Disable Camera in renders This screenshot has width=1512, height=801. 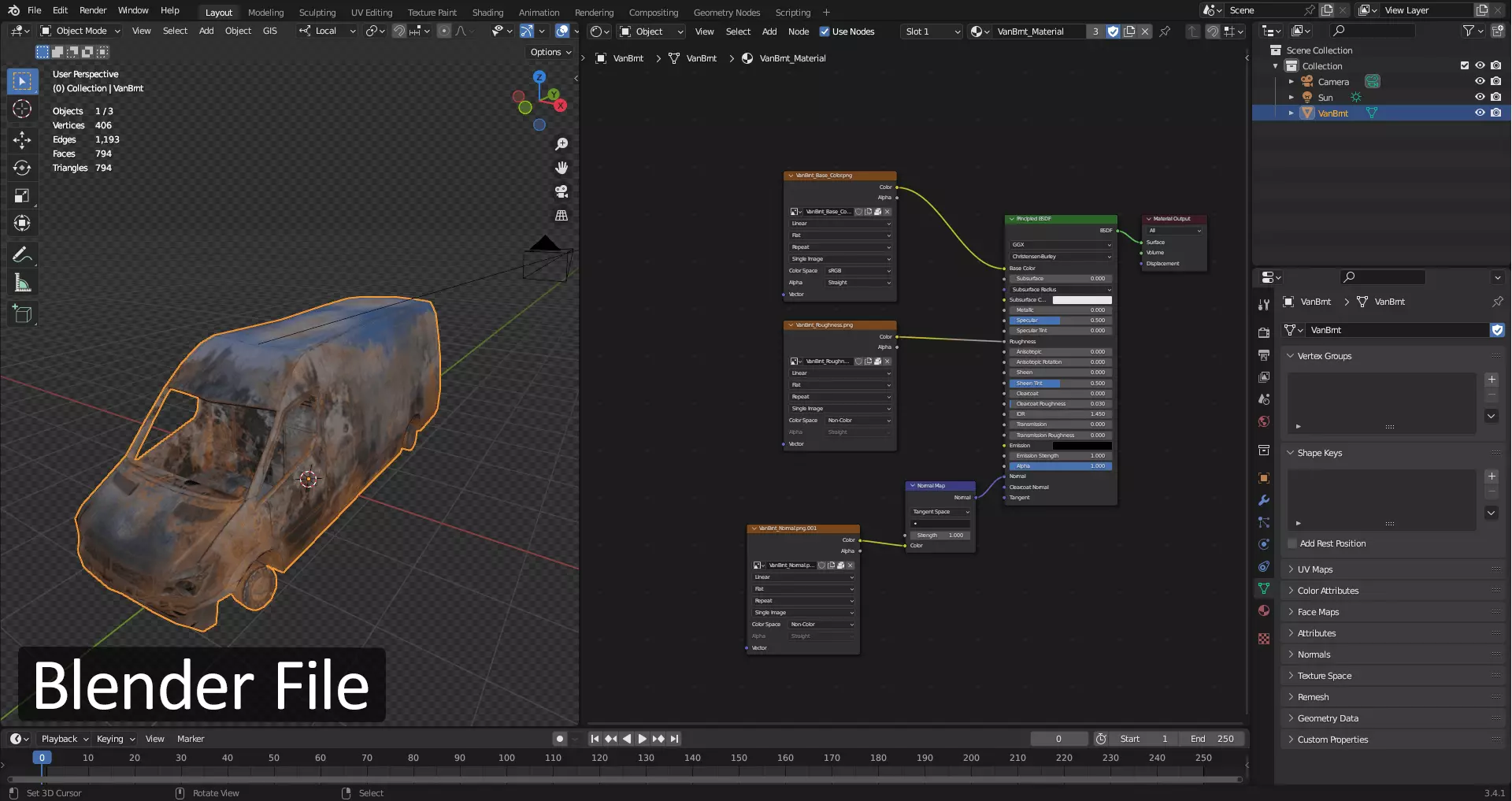(1495, 81)
